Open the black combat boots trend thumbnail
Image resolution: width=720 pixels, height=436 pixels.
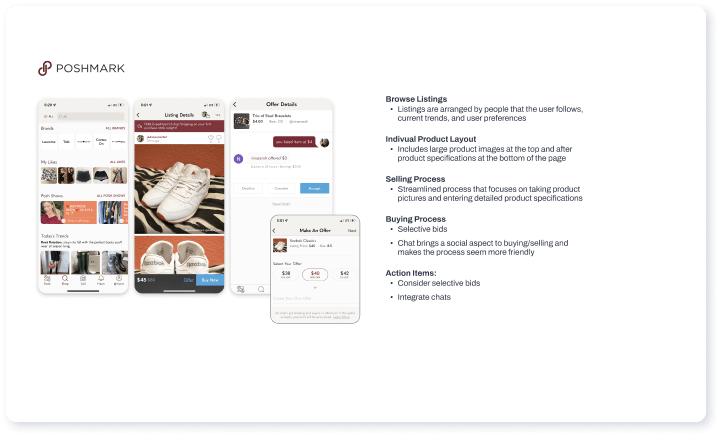(x=114, y=262)
